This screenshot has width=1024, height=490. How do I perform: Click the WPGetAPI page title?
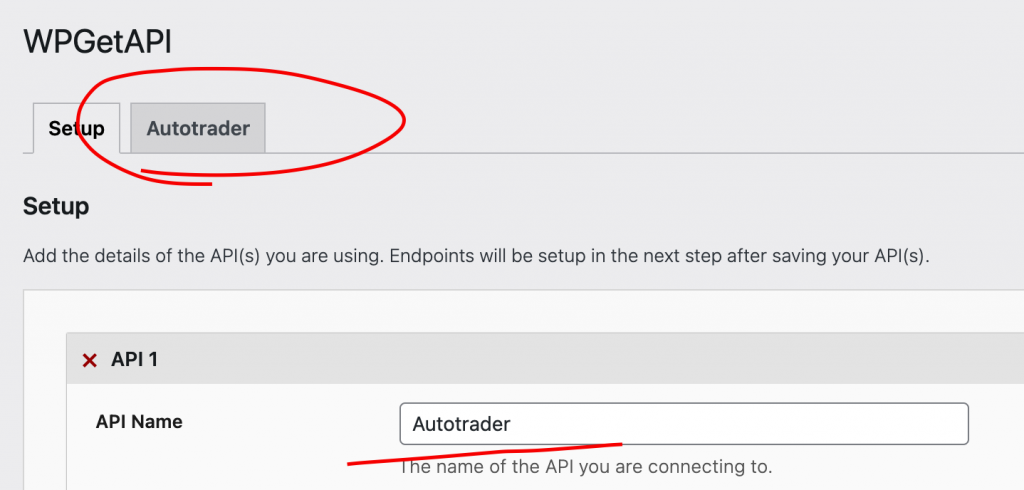coord(97,41)
